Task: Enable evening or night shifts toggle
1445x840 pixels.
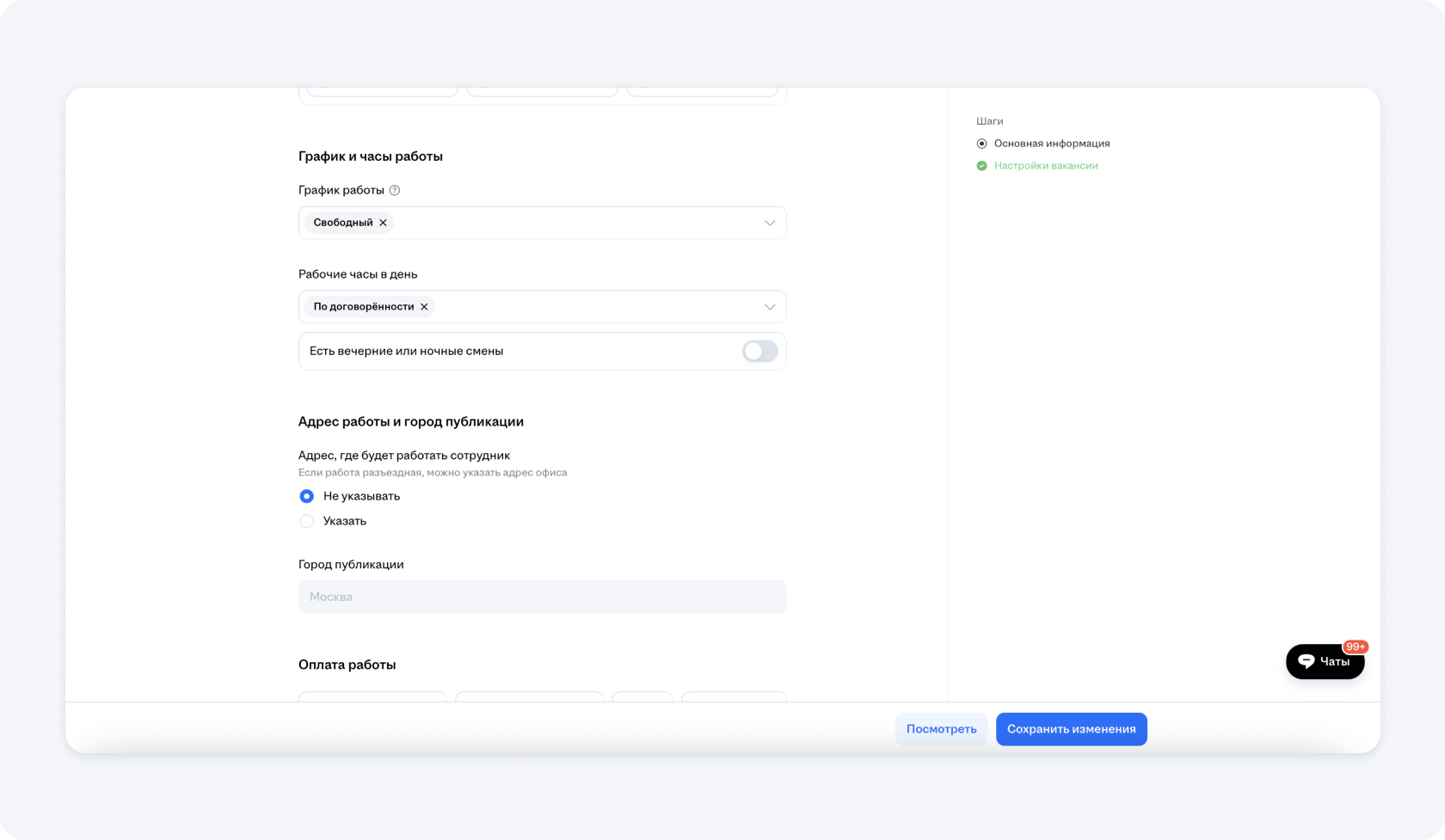Action: (759, 351)
